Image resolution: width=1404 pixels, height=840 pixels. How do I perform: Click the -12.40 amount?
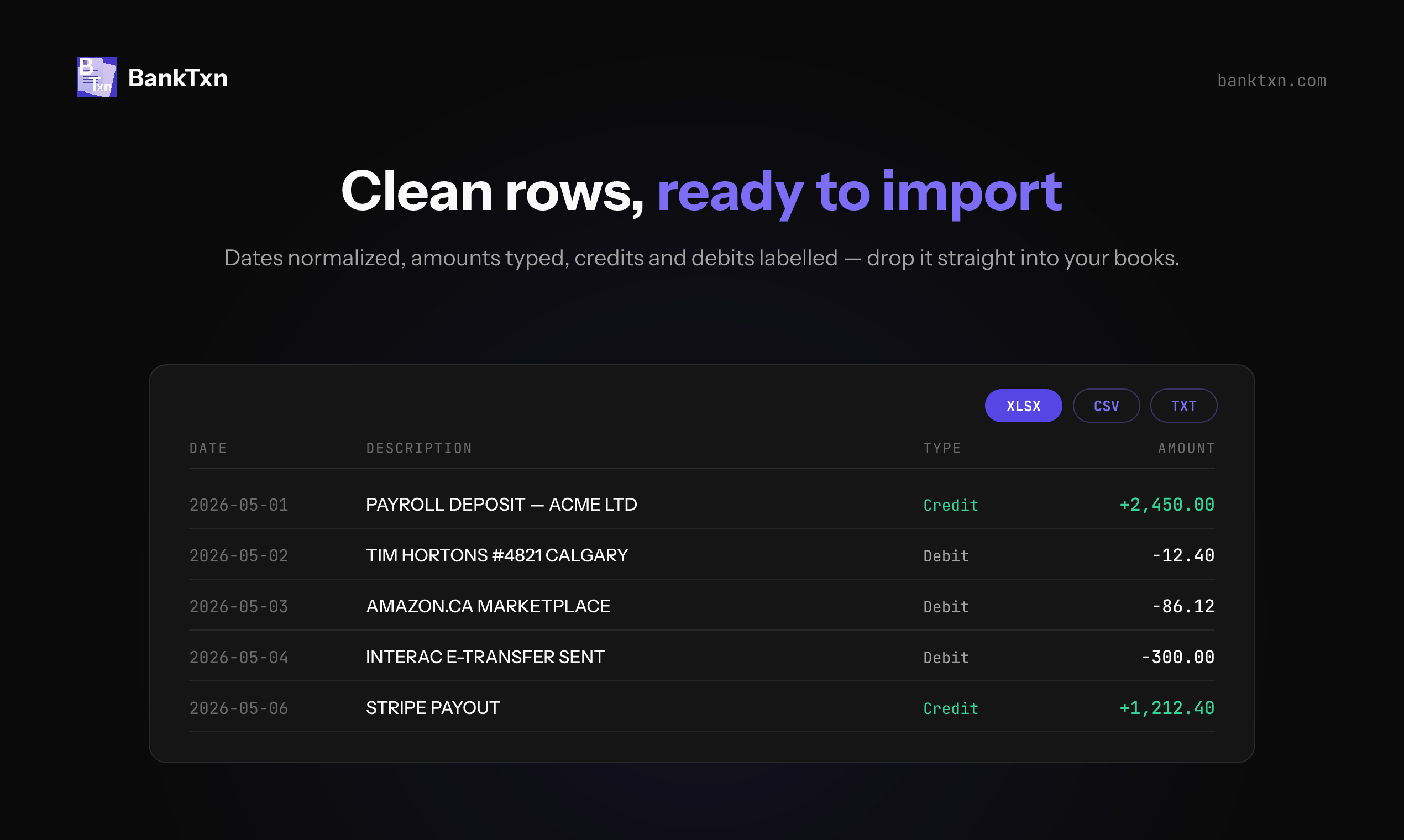[x=1183, y=556]
